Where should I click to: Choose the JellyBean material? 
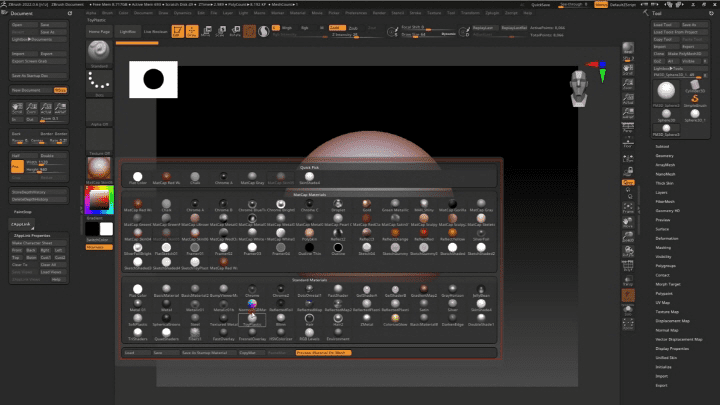click(x=481, y=289)
